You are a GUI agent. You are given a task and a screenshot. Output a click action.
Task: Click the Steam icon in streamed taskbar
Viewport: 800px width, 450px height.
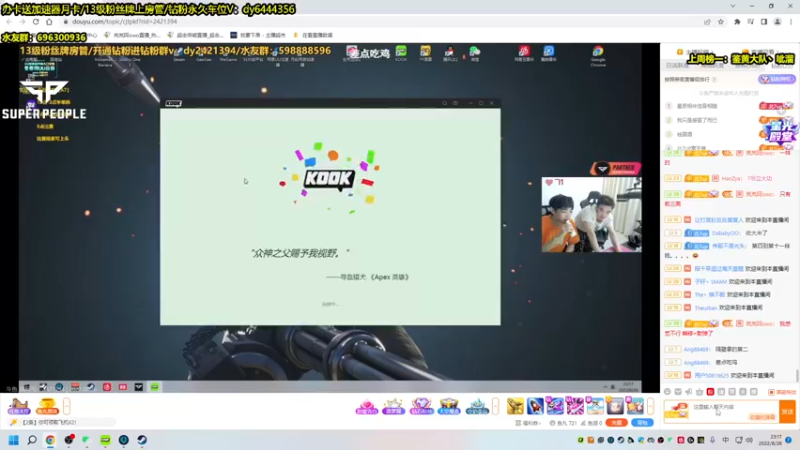[x=91, y=387]
